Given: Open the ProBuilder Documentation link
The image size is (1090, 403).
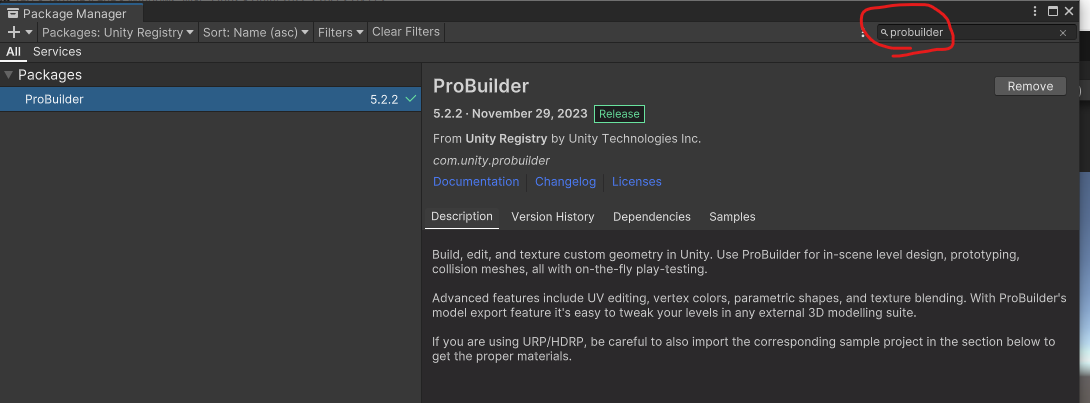Looking at the screenshot, I should tap(476, 182).
